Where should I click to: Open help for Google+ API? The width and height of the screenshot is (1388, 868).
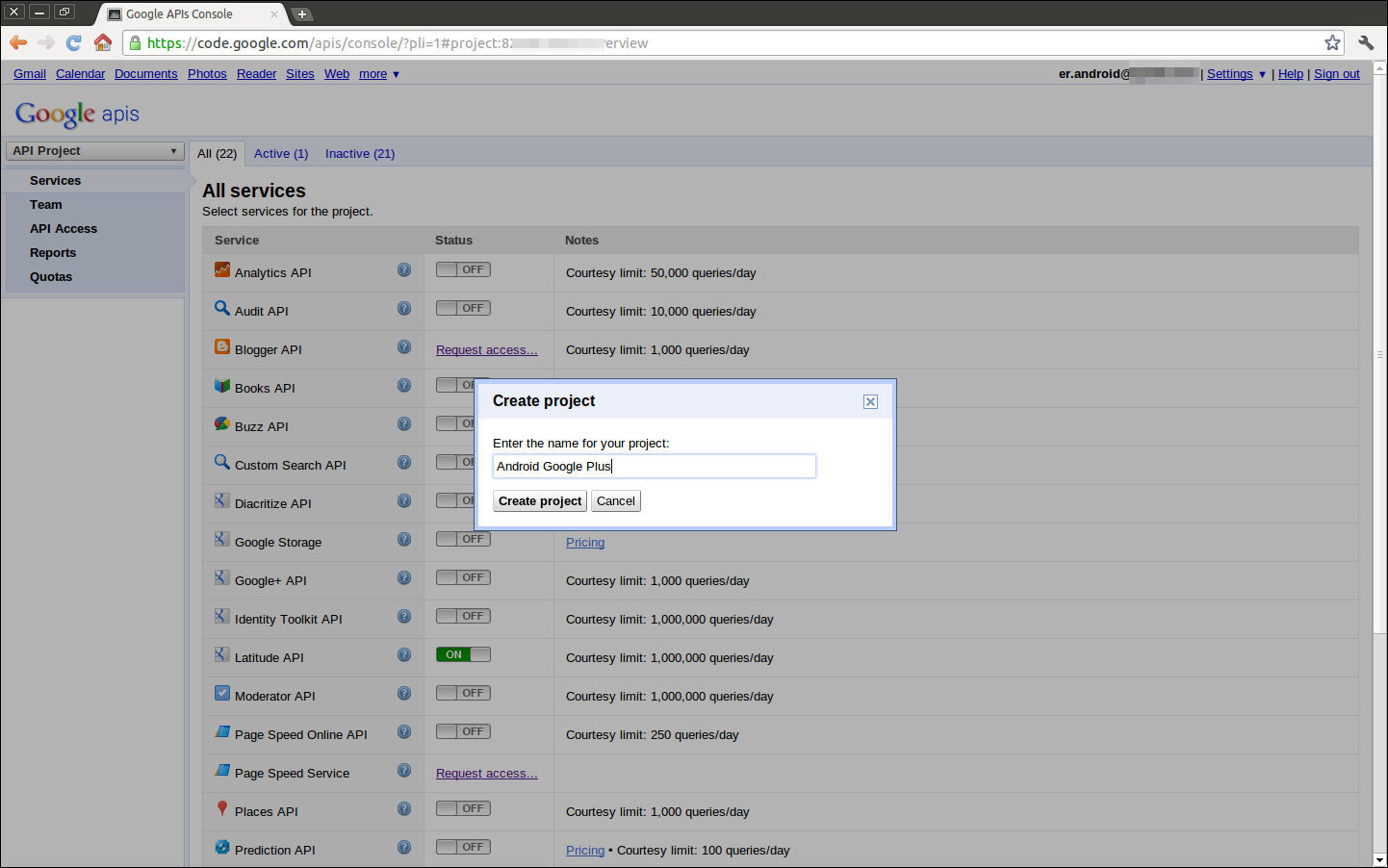click(404, 578)
